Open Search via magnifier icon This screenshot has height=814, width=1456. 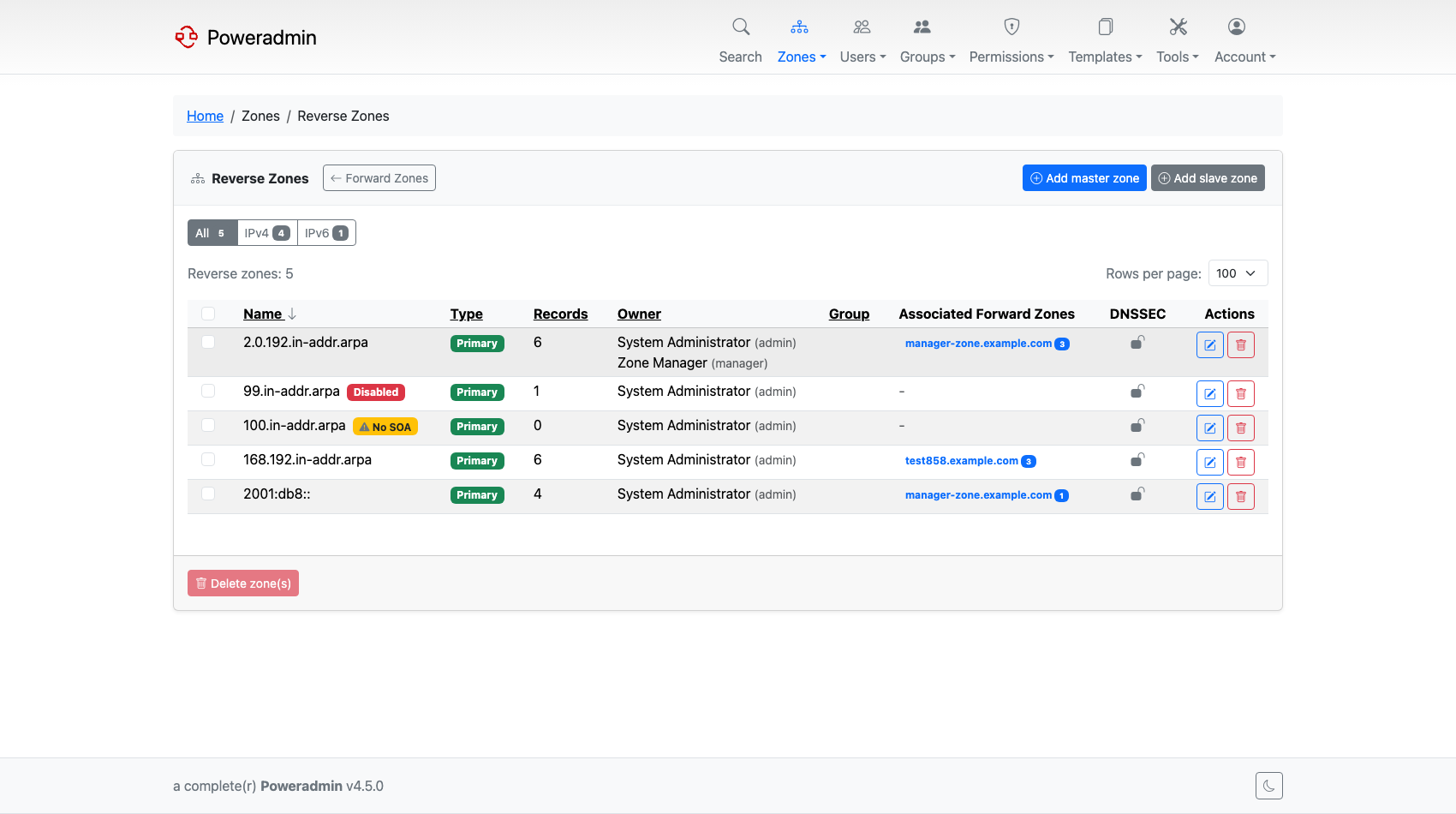pyautogui.click(x=741, y=27)
